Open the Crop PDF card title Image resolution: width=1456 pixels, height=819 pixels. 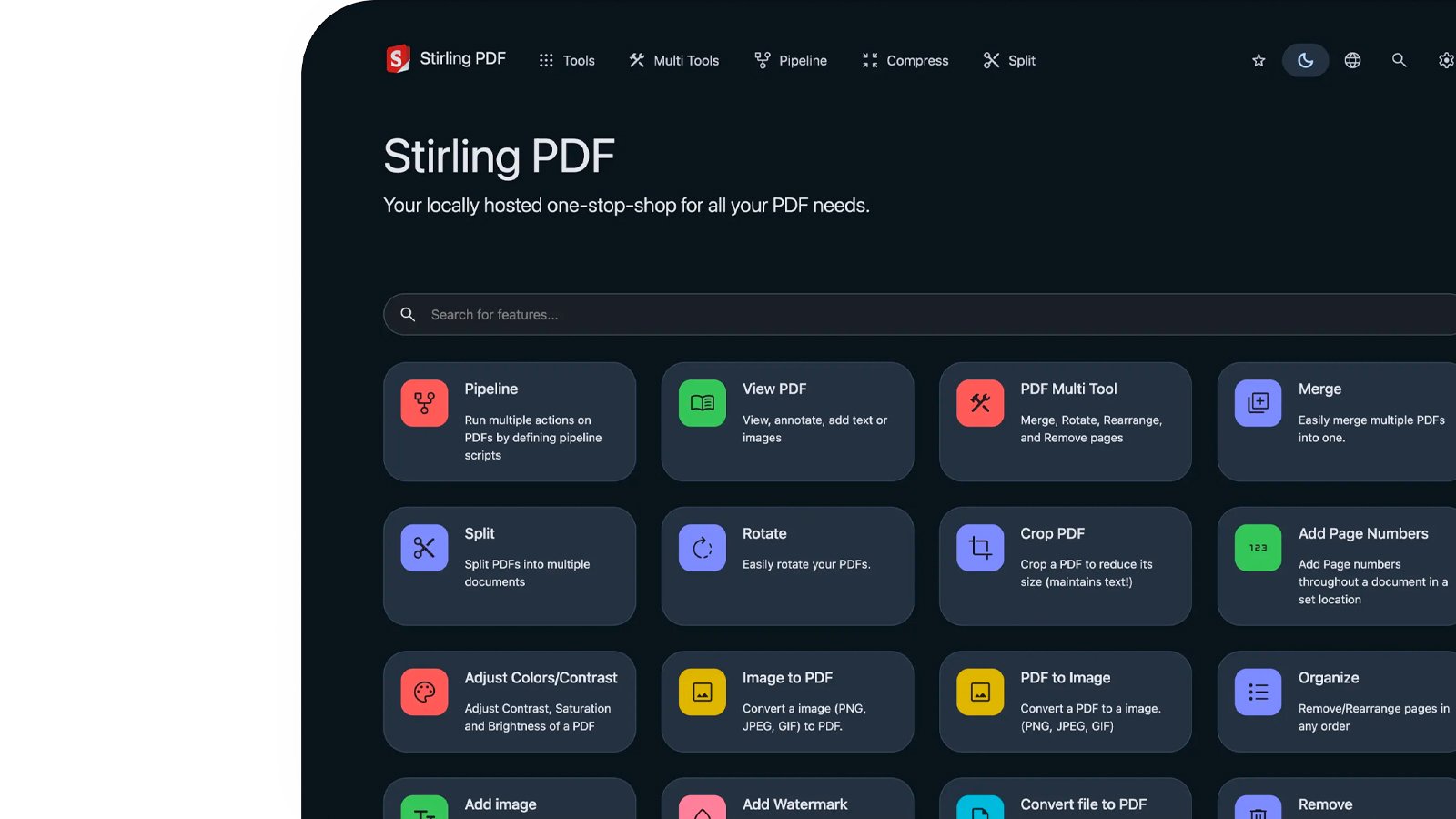1052,533
